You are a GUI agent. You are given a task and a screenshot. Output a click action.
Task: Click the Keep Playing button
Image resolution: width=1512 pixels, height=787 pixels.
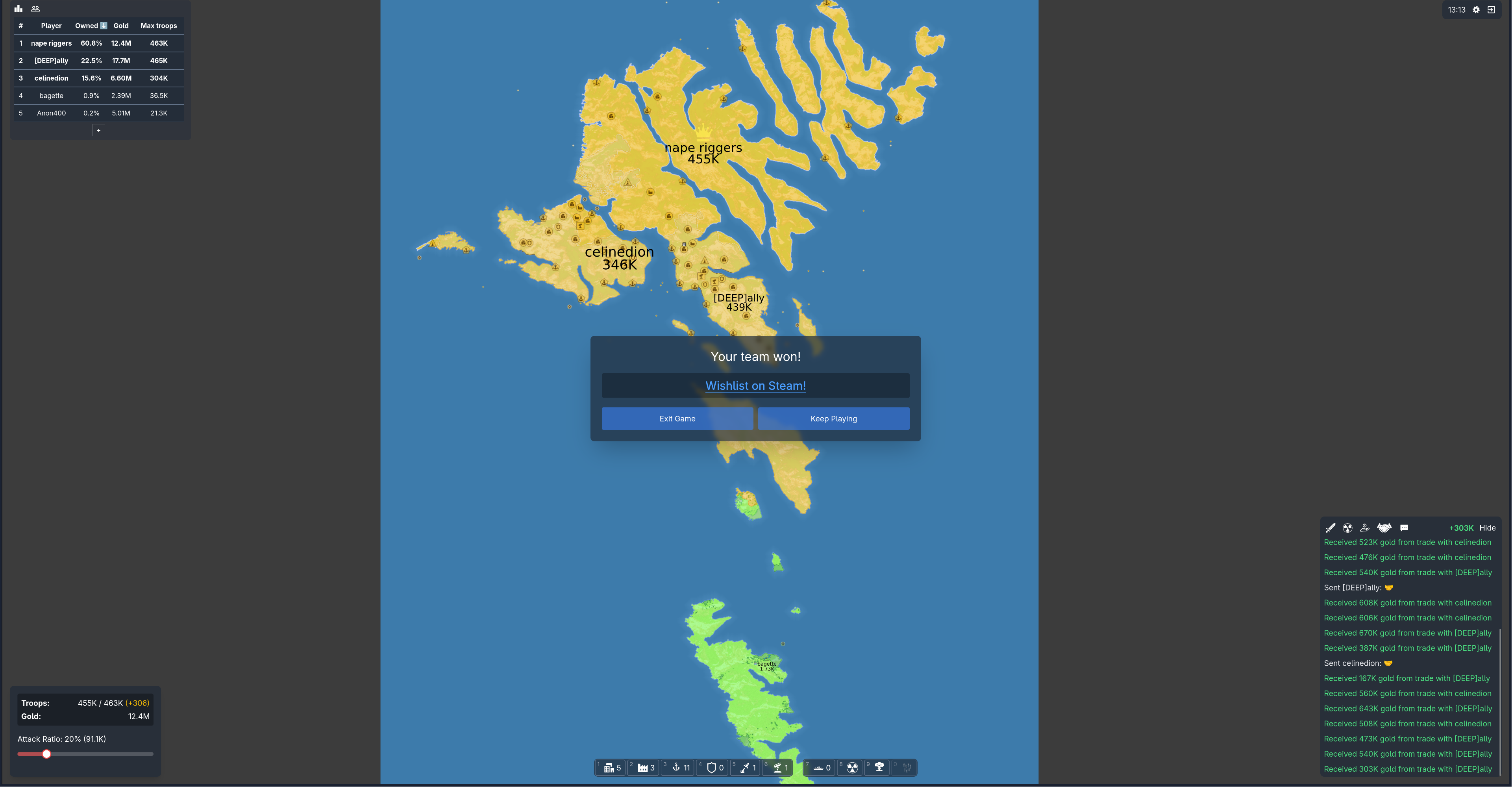[833, 418]
